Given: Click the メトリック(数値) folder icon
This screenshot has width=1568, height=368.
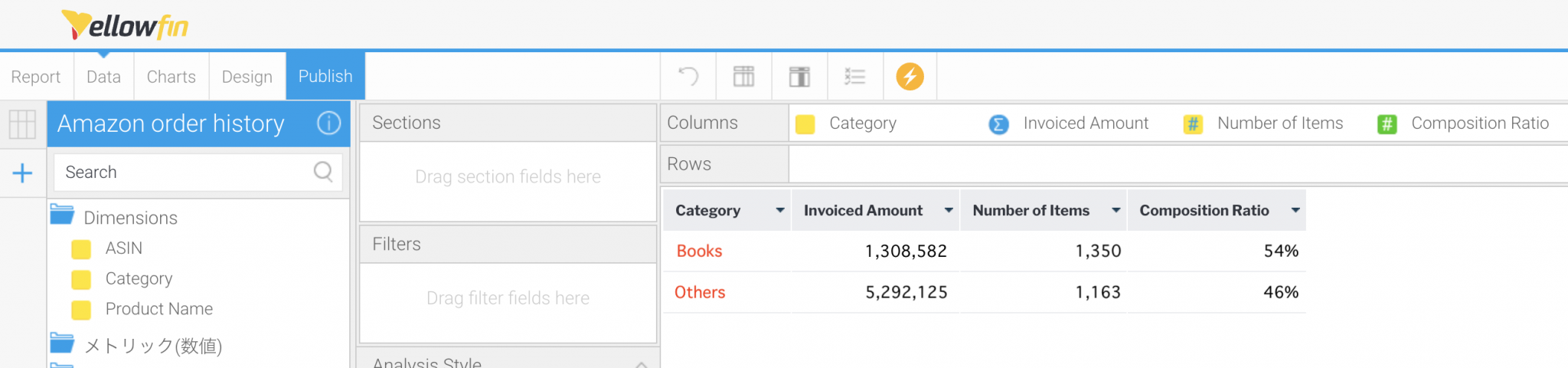Looking at the screenshot, I should point(62,343).
